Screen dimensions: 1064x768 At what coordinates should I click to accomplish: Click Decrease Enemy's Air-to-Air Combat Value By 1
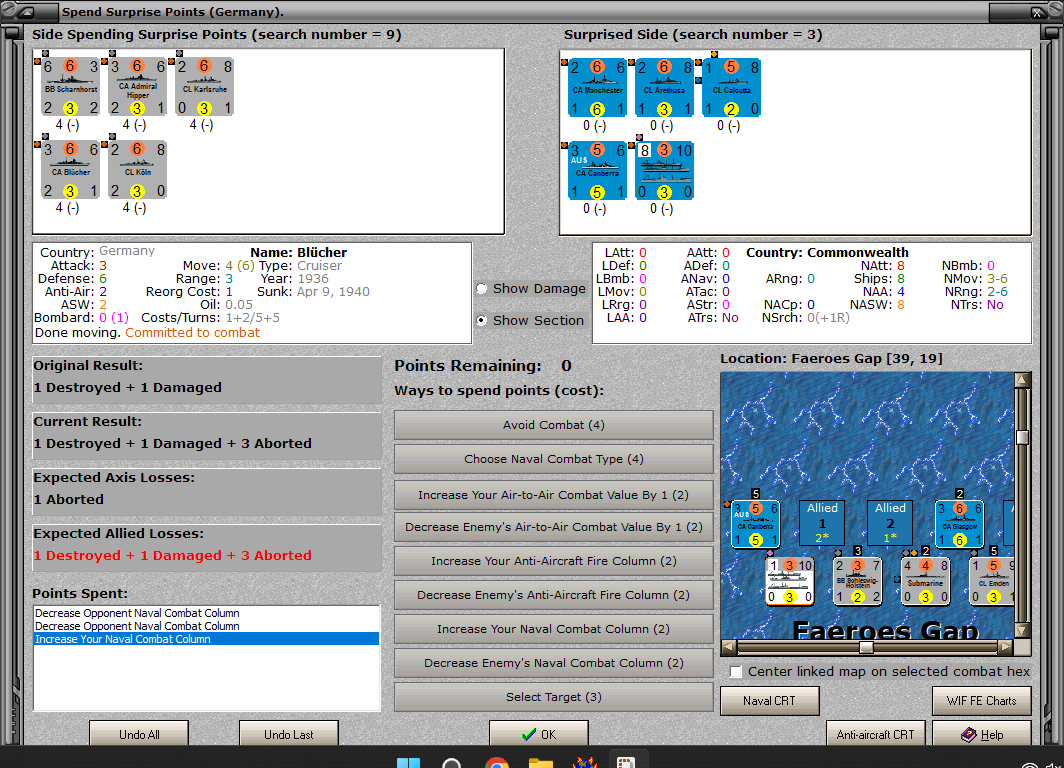554,527
